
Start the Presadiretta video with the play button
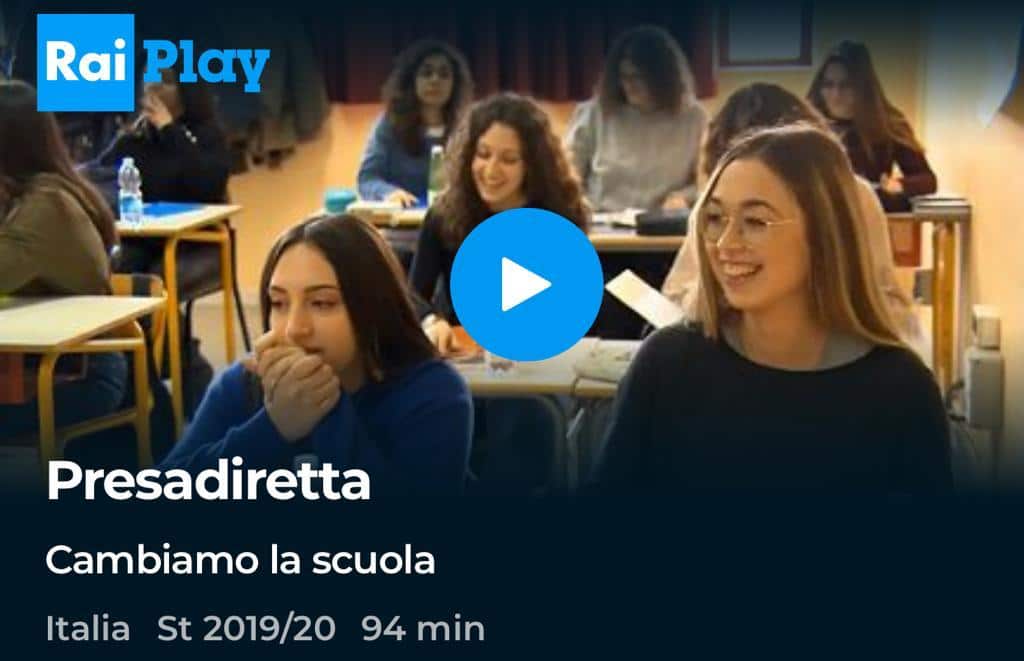(x=526, y=285)
